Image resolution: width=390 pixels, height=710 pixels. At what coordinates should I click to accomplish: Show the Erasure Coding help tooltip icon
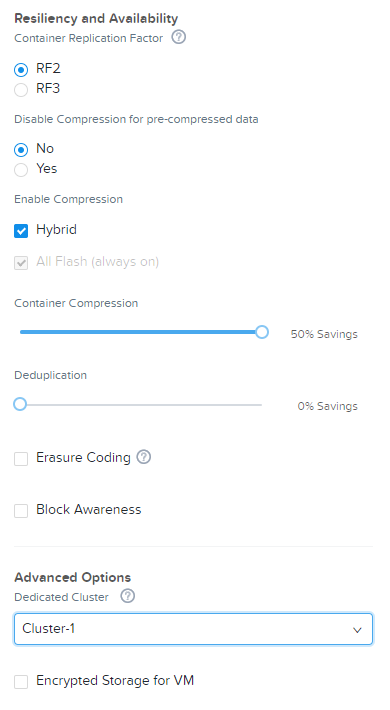tap(144, 457)
